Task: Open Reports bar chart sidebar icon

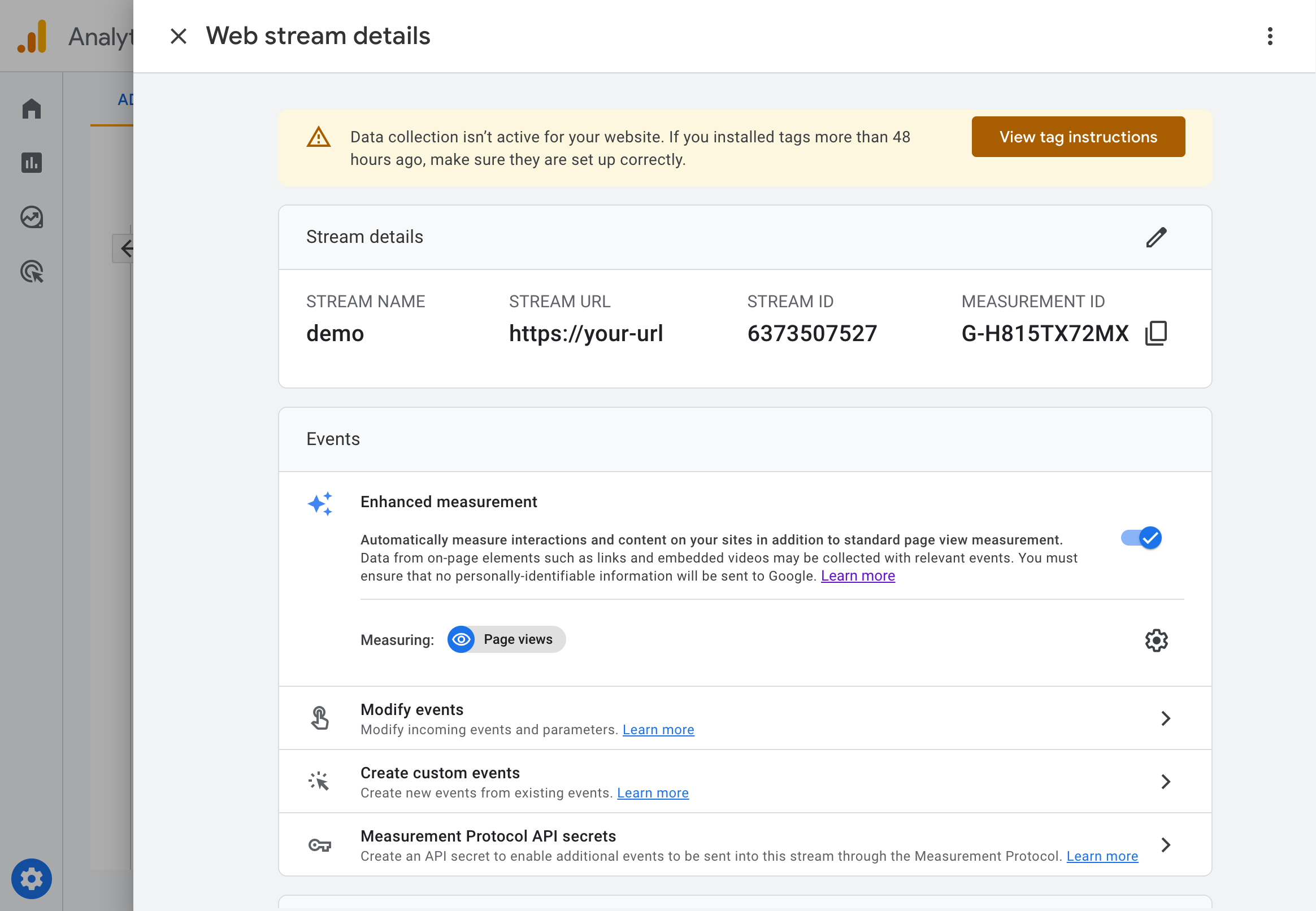Action: point(32,163)
